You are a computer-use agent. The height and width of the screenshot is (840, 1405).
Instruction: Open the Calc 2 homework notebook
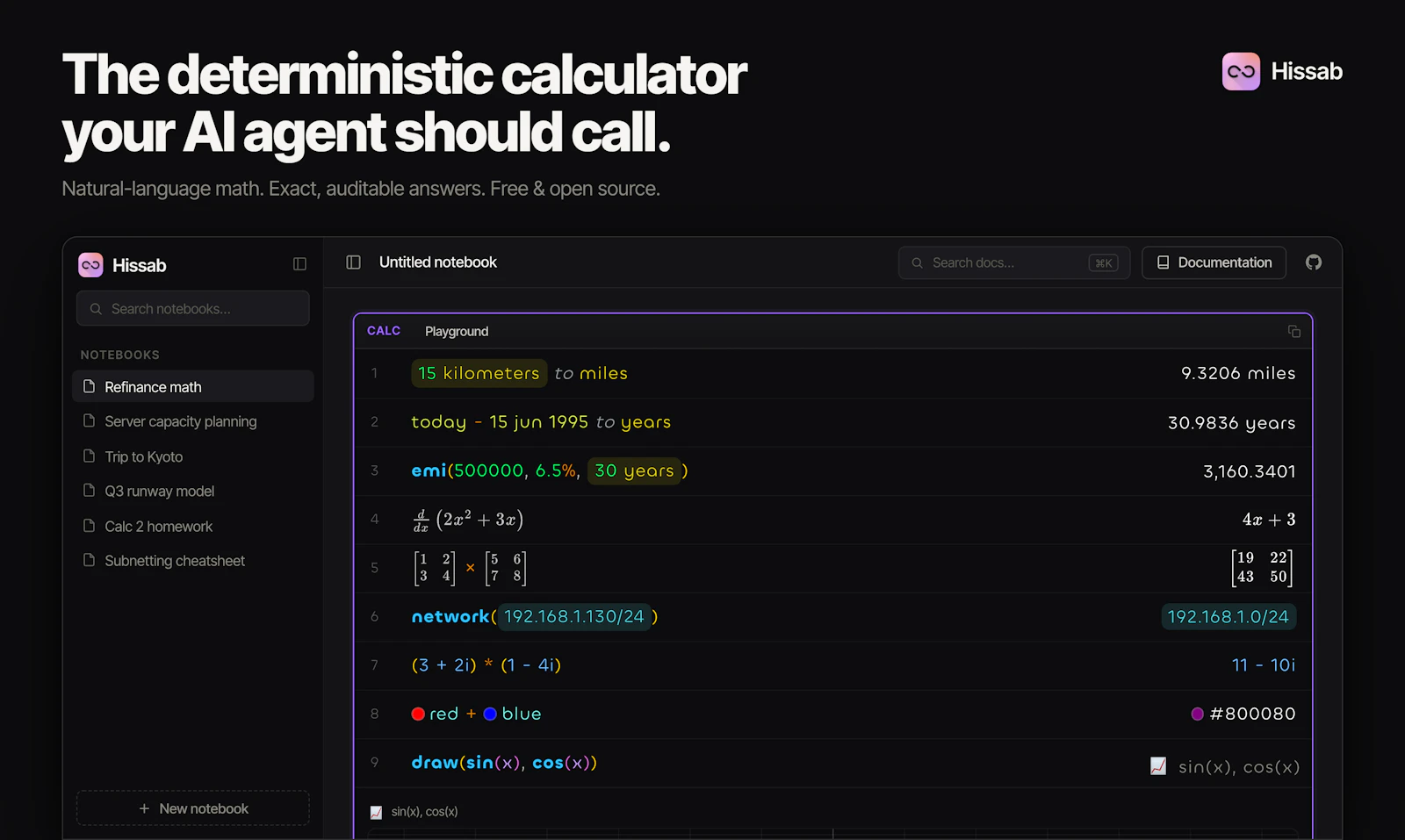(x=193, y=526)
